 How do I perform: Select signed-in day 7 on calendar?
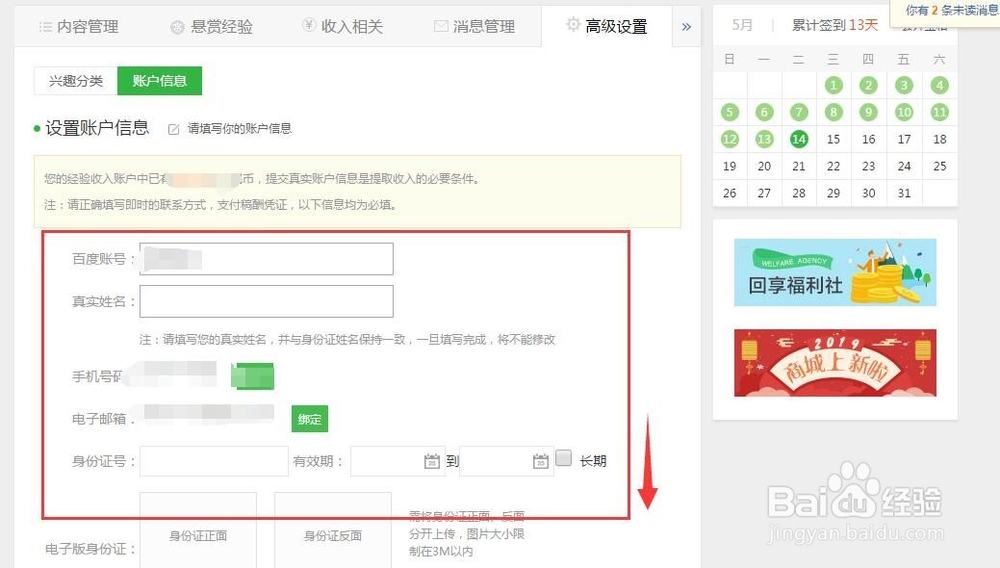tap(798, 112)
